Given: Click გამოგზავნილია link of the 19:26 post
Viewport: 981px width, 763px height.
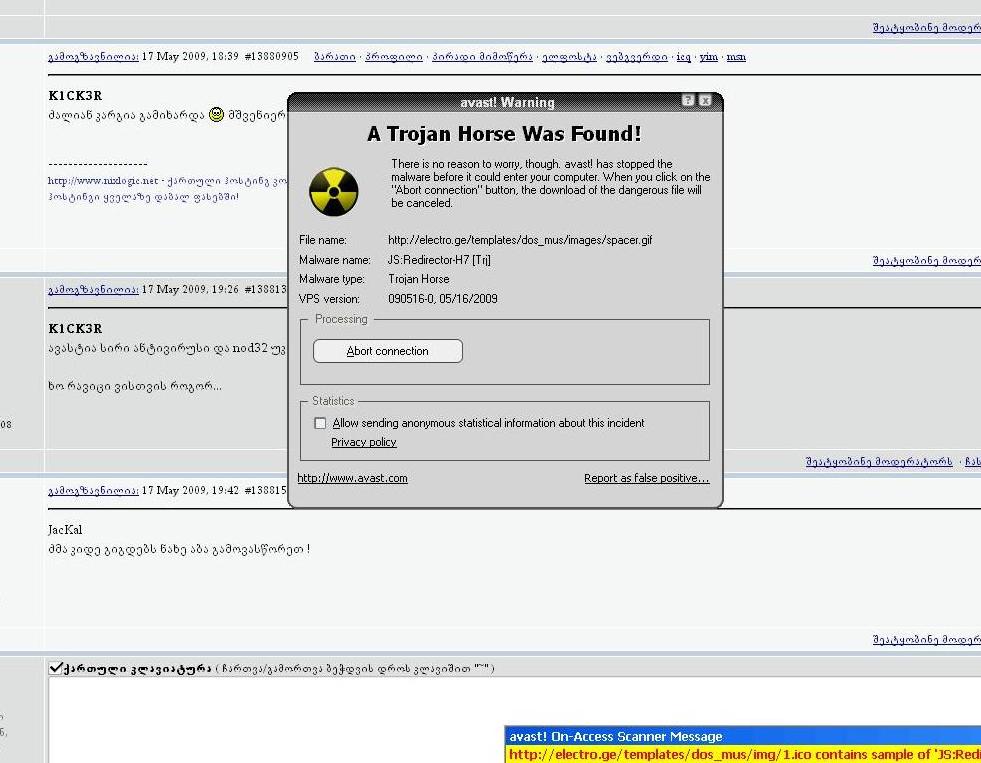Looking at the screenshot, I should 93,289.
